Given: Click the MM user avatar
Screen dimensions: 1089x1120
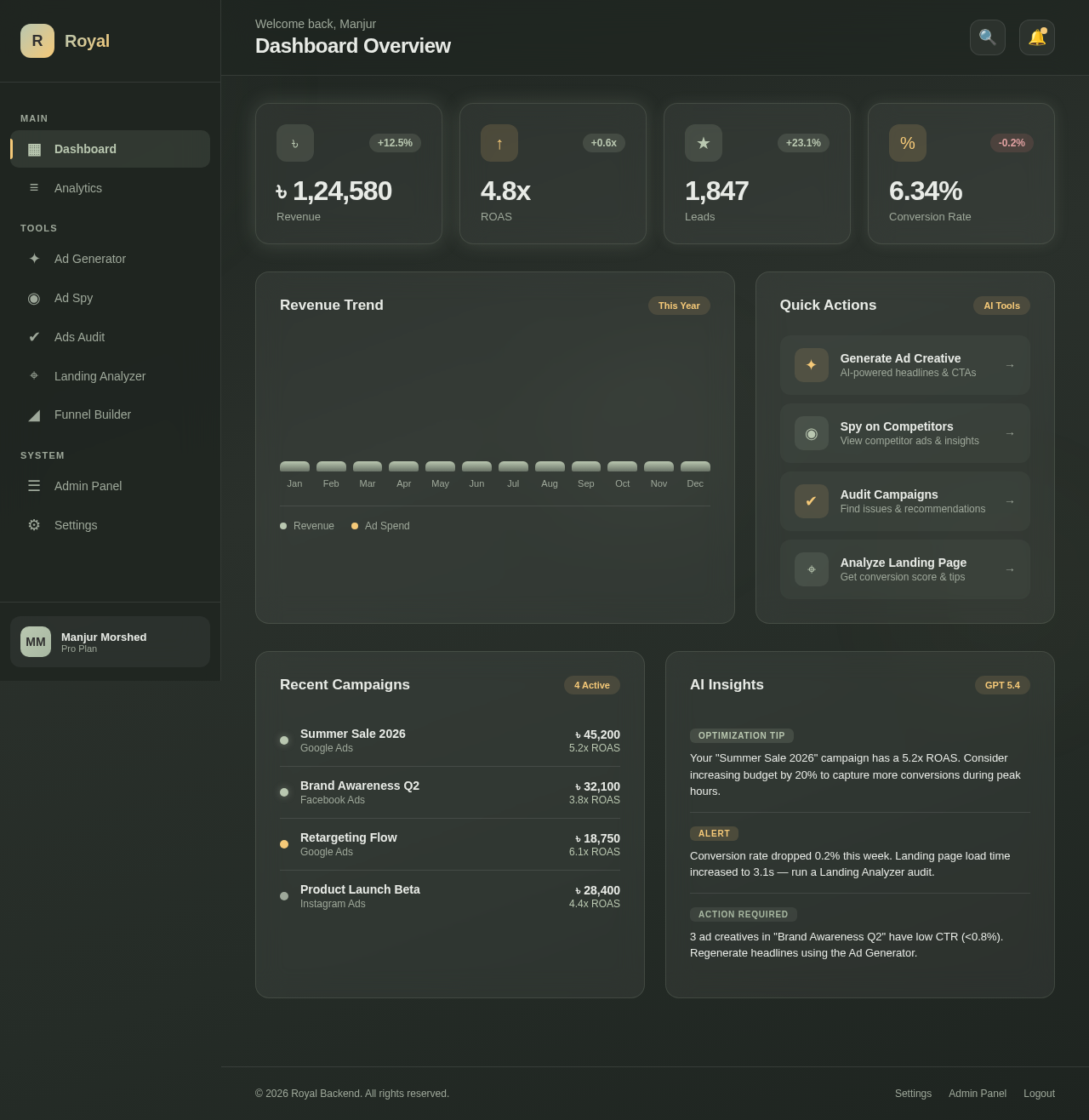Looking at the screenshot, I should (36, 642).
